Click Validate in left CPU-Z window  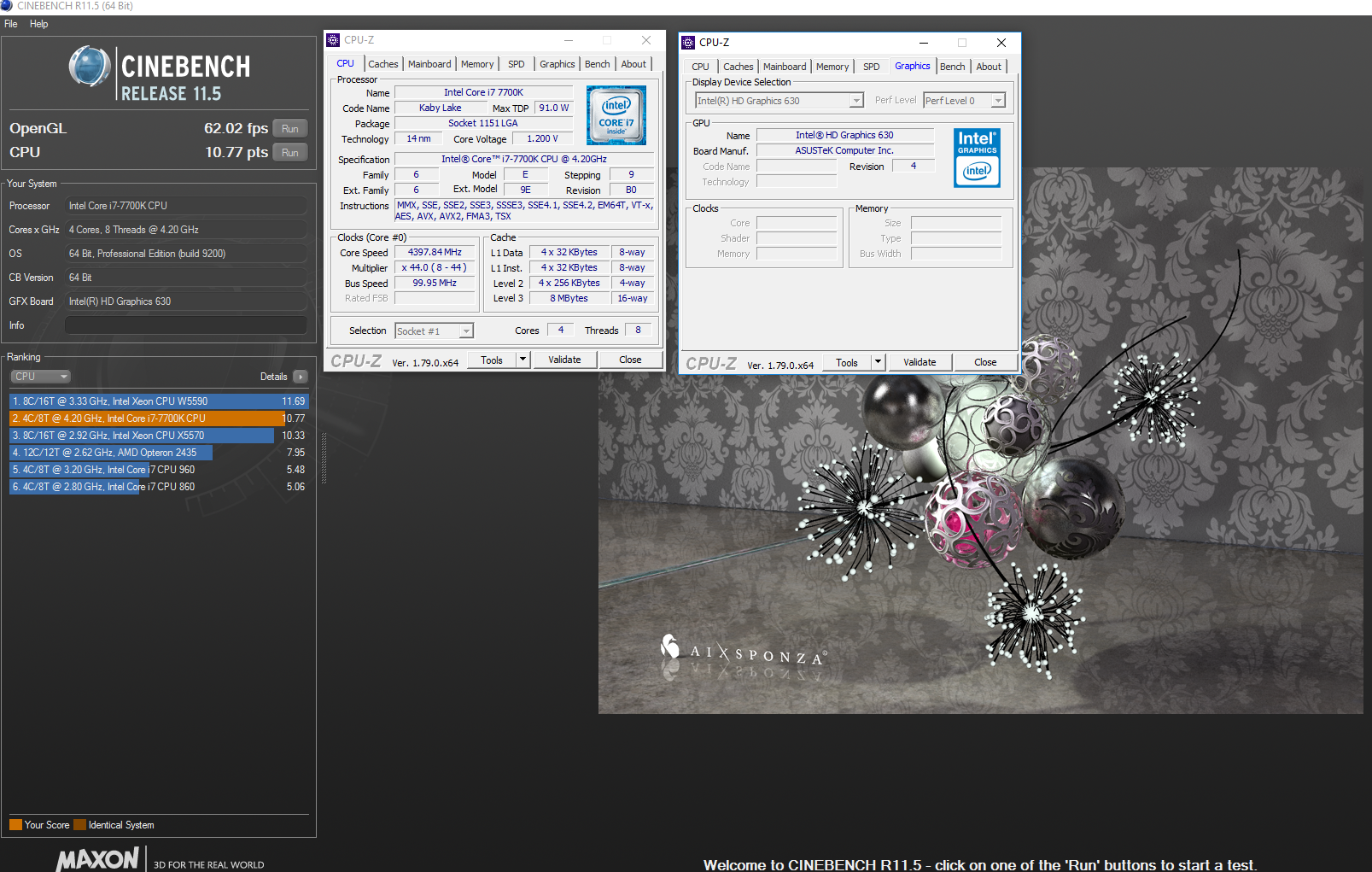pyautogui.click(x=564, y=360)
